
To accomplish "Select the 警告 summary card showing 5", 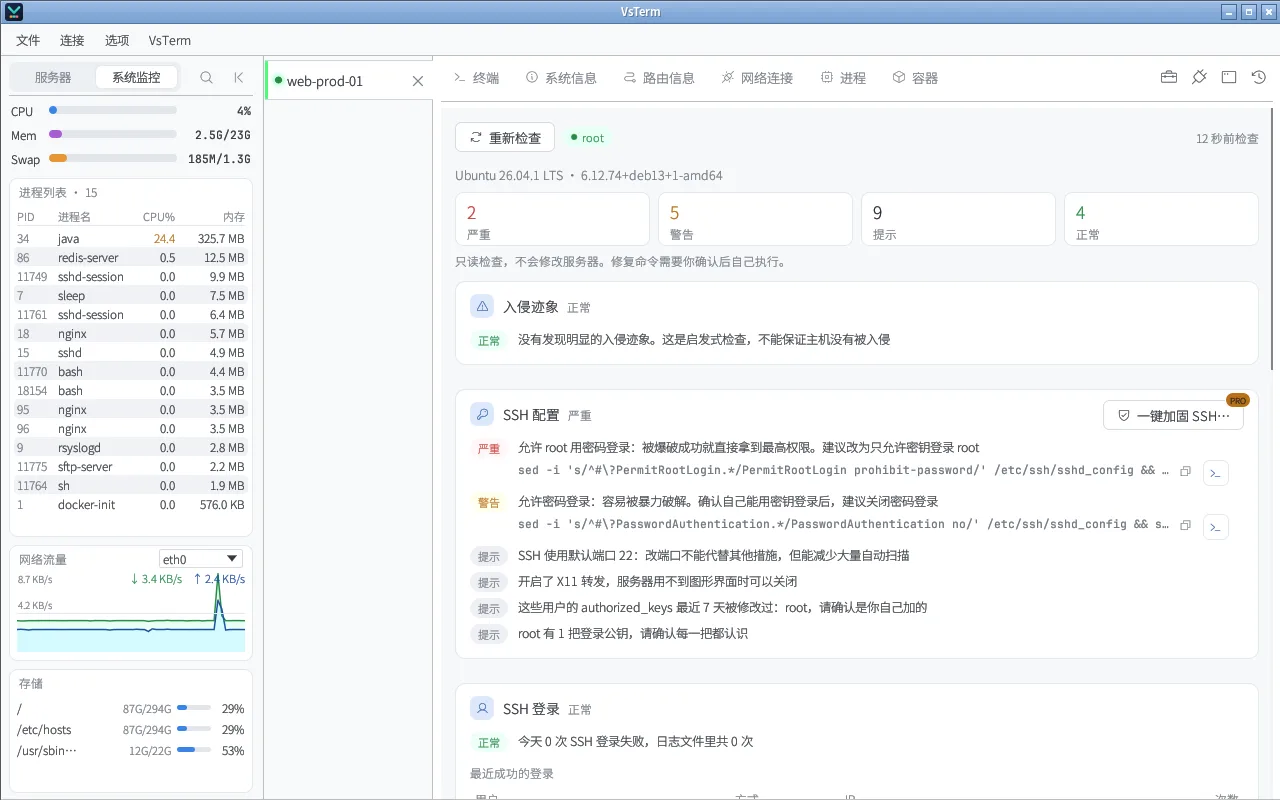I will pyautogui.click(x=755, y=219).
